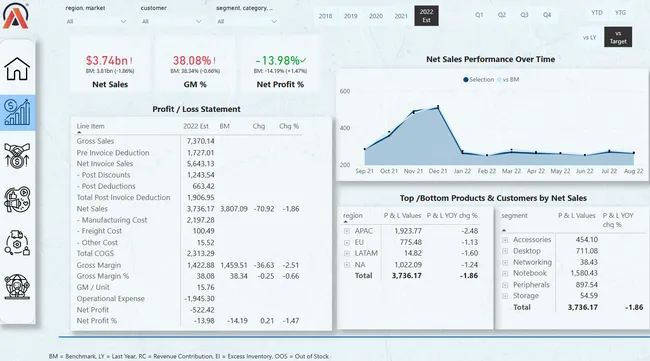Expand the NA region row
Image resolution: width=650 pixels, height=361 pixels.
click(347, 264)
